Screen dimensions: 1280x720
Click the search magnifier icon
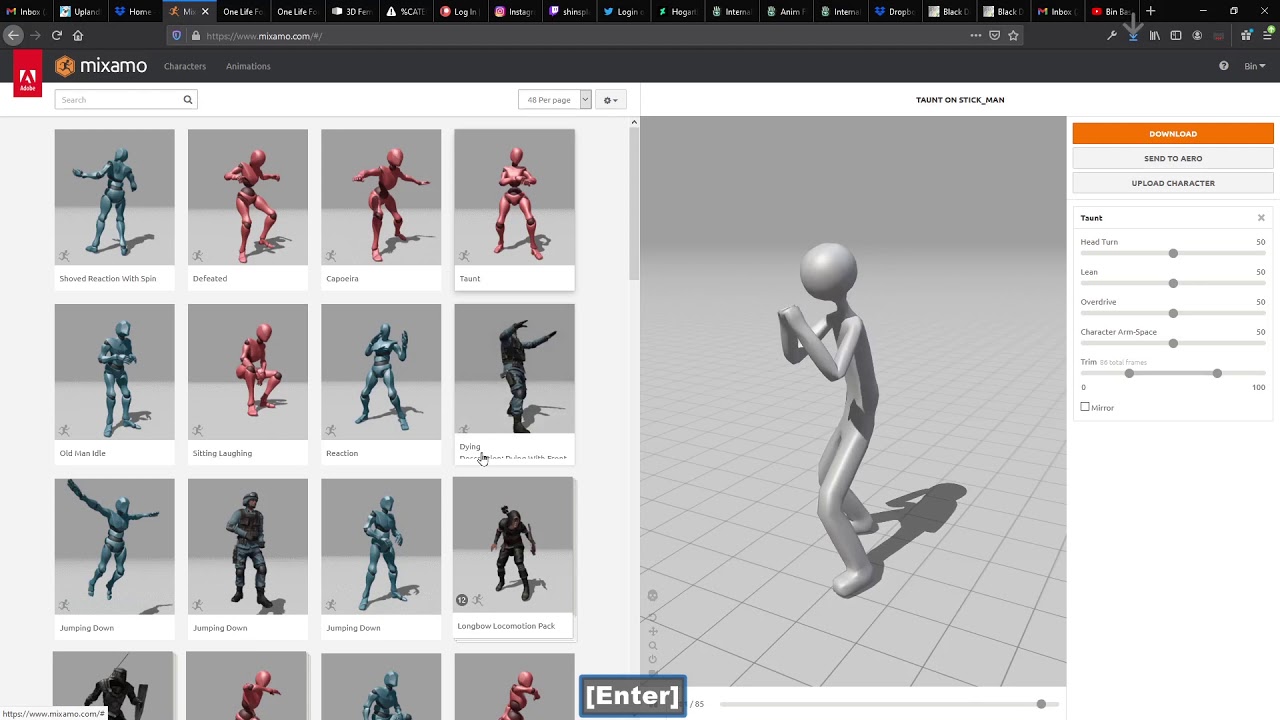coord(187,100)
